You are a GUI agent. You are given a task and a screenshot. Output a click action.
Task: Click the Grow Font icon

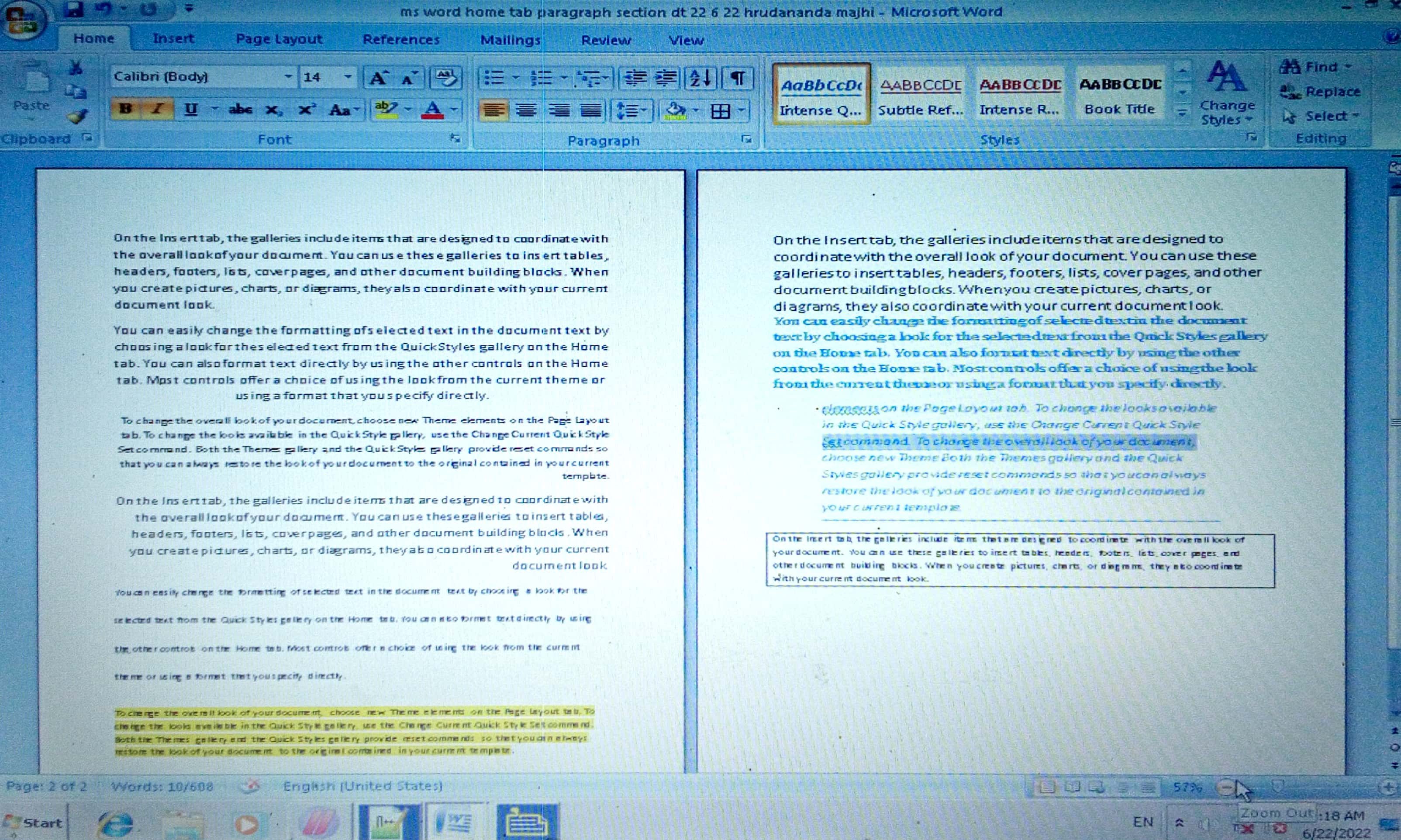tap(378, 78)
